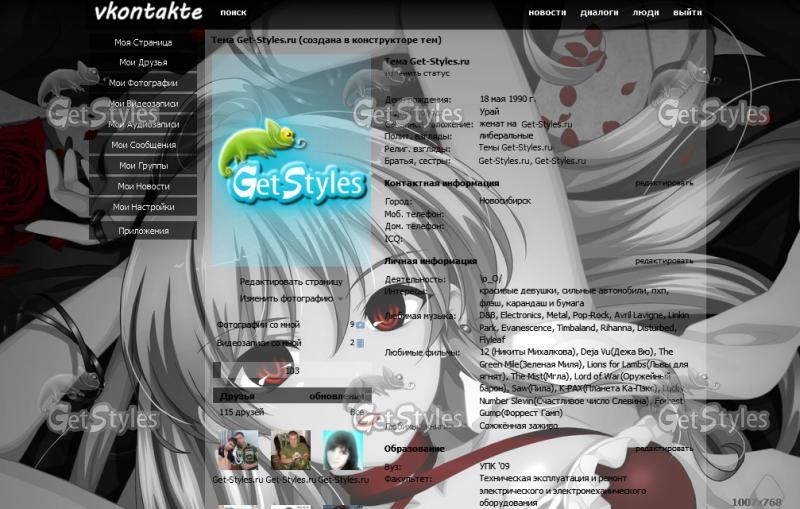Open Приложения in the sidebar
Viewport: 800px width, 509px height.
(143, 231)
